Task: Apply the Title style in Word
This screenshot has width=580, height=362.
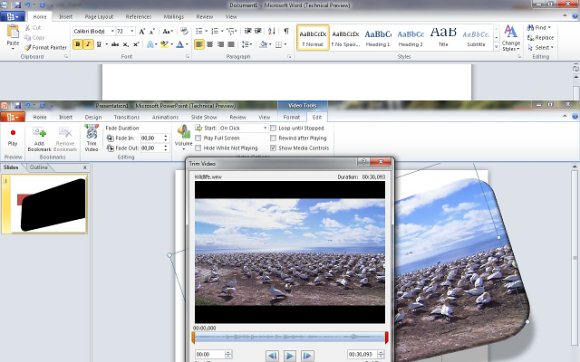Action: click(x=443, y=38)
